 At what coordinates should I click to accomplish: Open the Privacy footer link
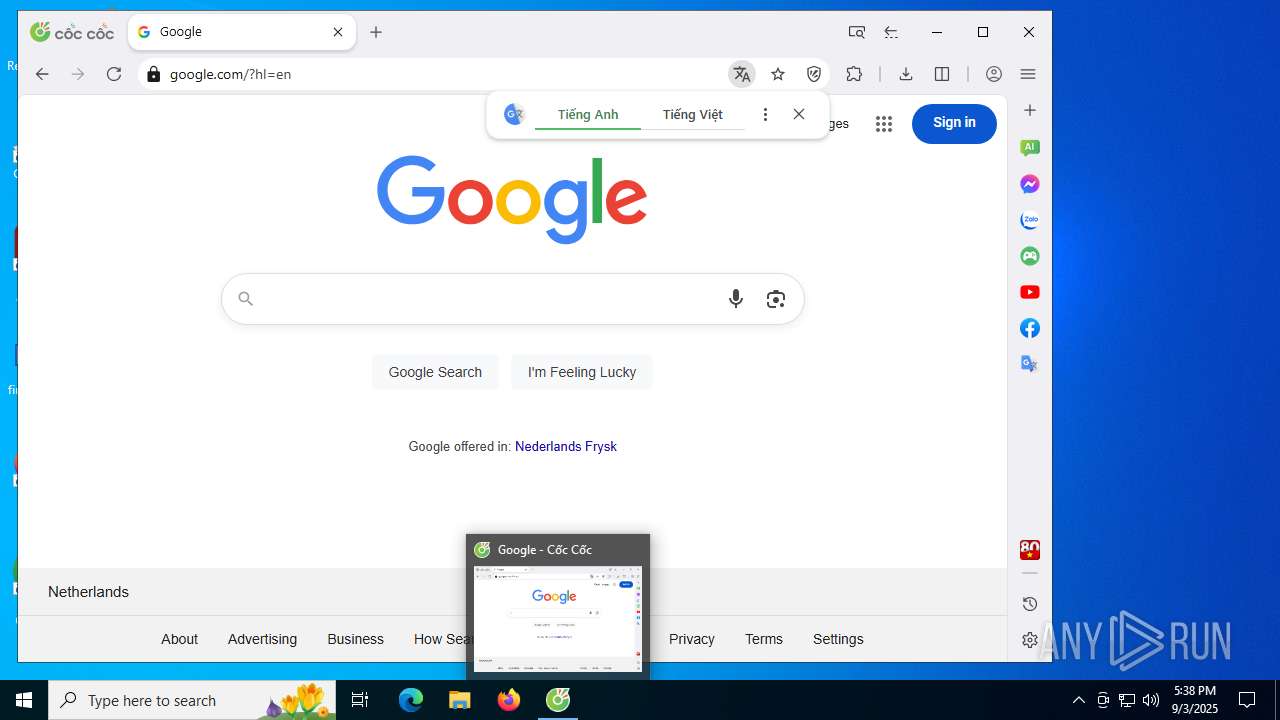coord(692,639)
